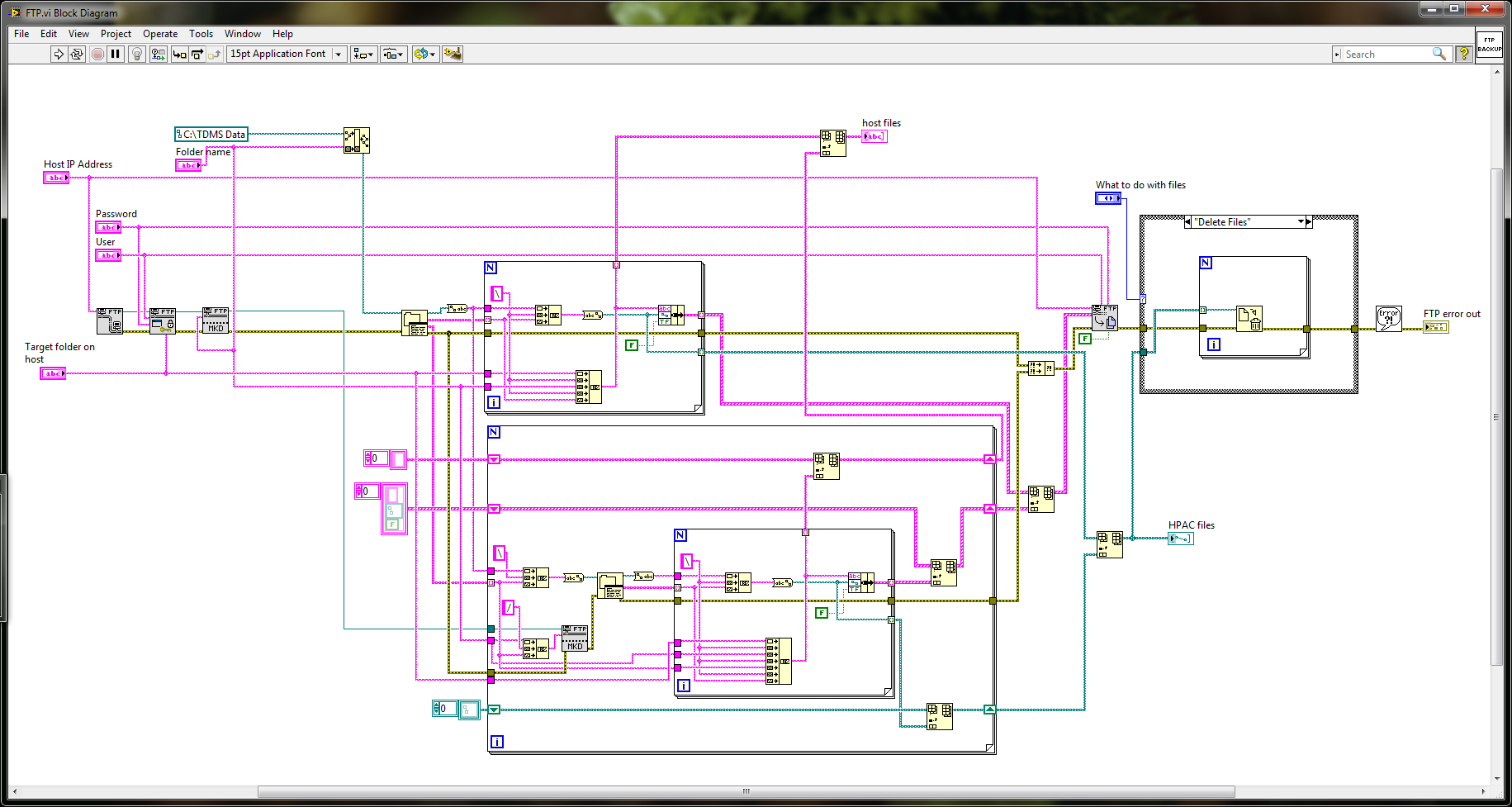Select the Delete file trash can node
Viewport: 1512px width, 807px height.
[x=1249, y=319]
